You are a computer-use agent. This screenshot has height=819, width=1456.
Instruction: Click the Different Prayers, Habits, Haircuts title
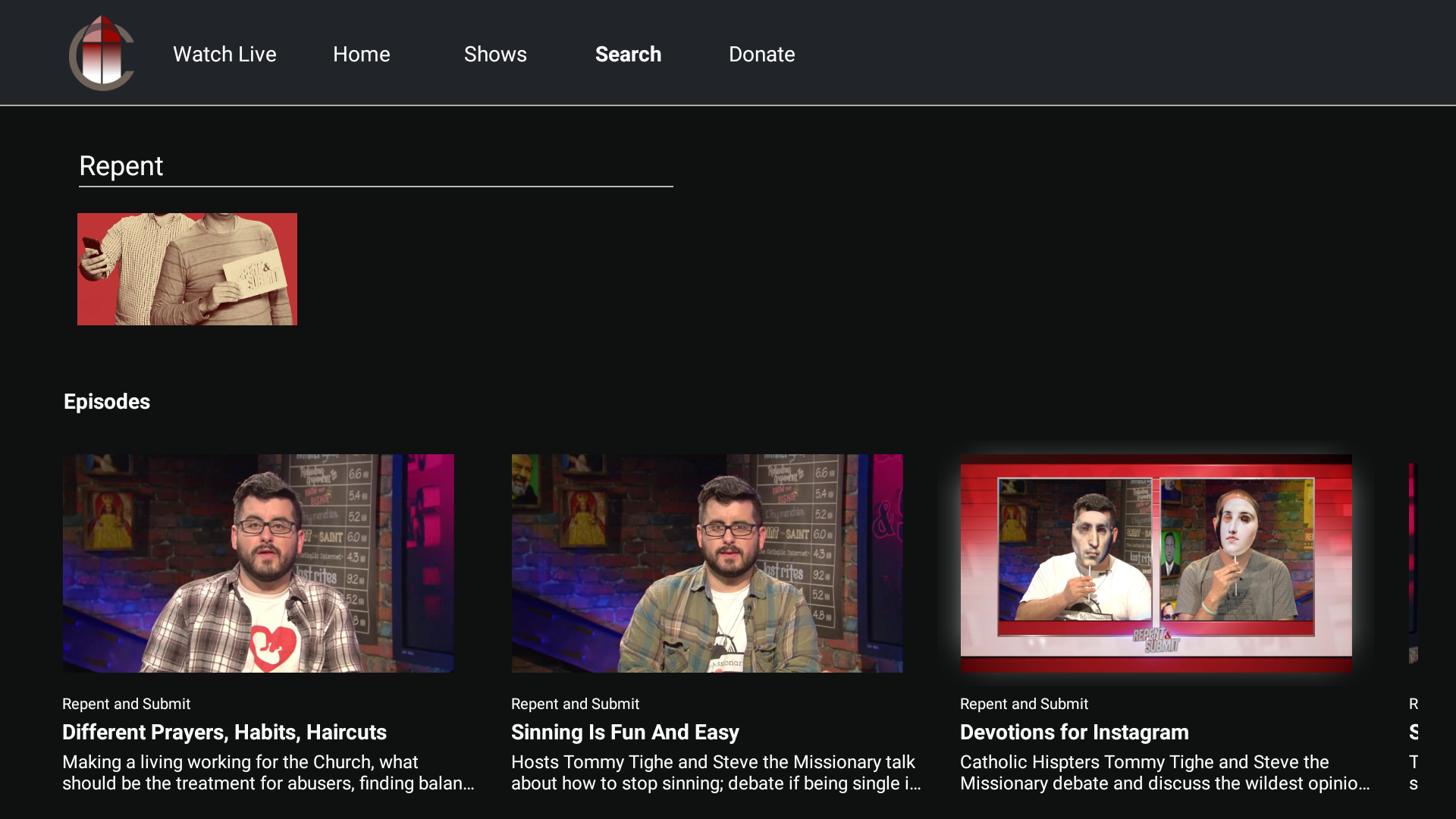[x=224, y=732]
